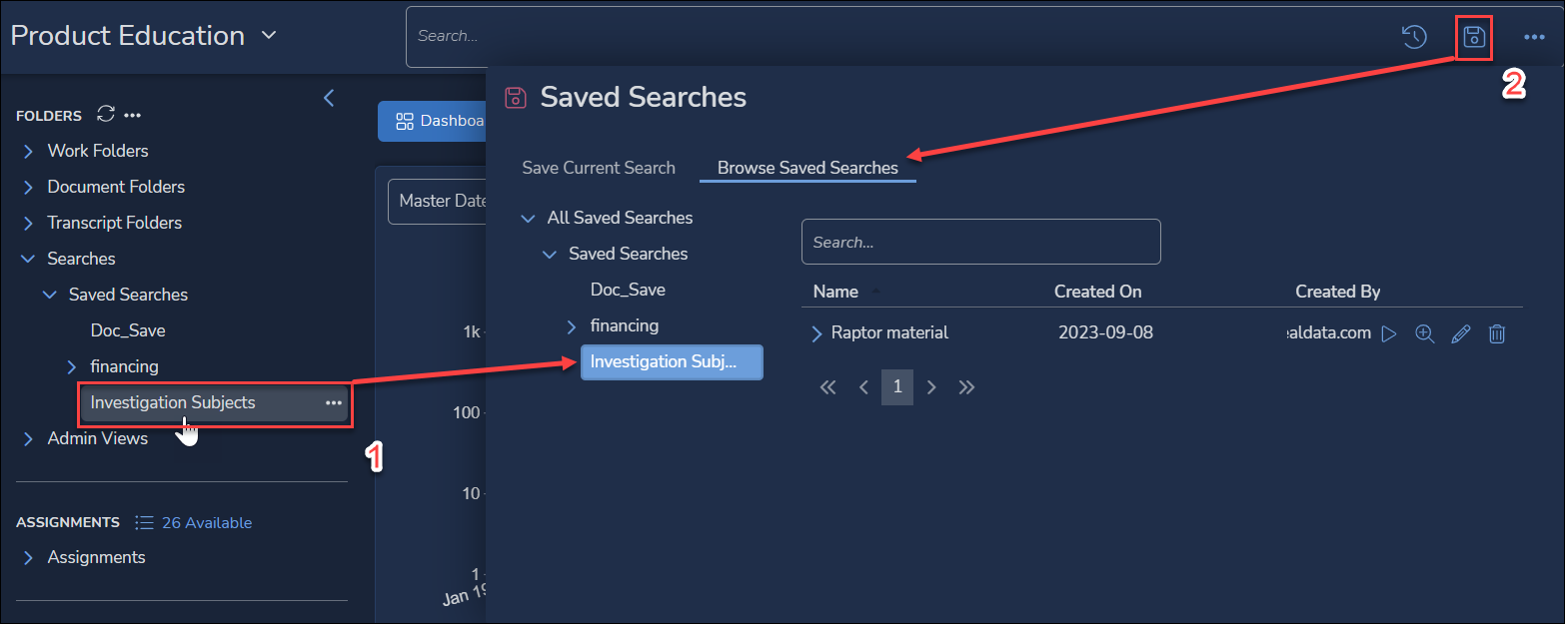Open the Folders ellipsis menu
This screenshot has width=1565, height=624.
(x=133, y=114)
